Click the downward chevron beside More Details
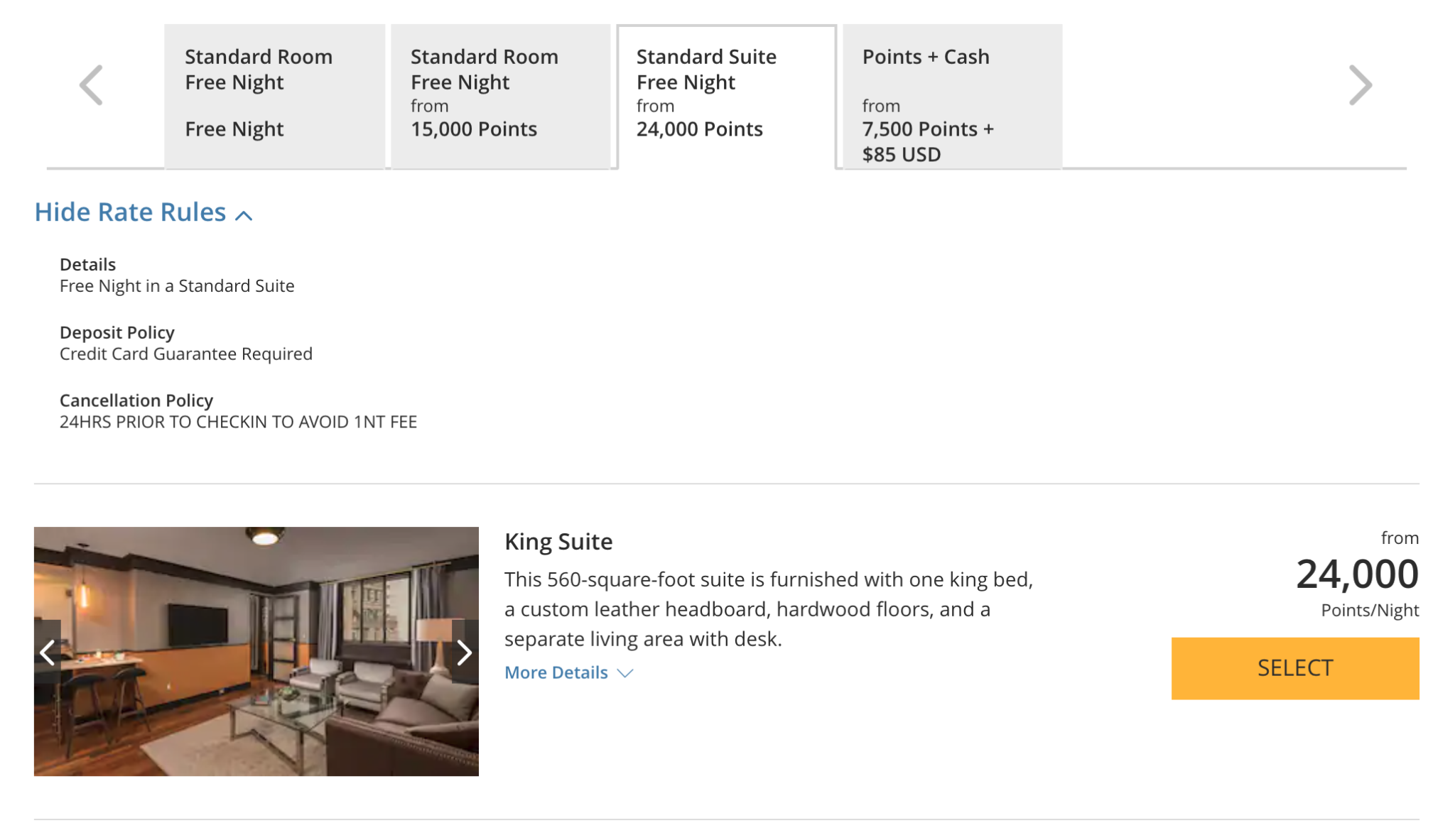Viewport: 1455px width, 840px height. [626, 673]
